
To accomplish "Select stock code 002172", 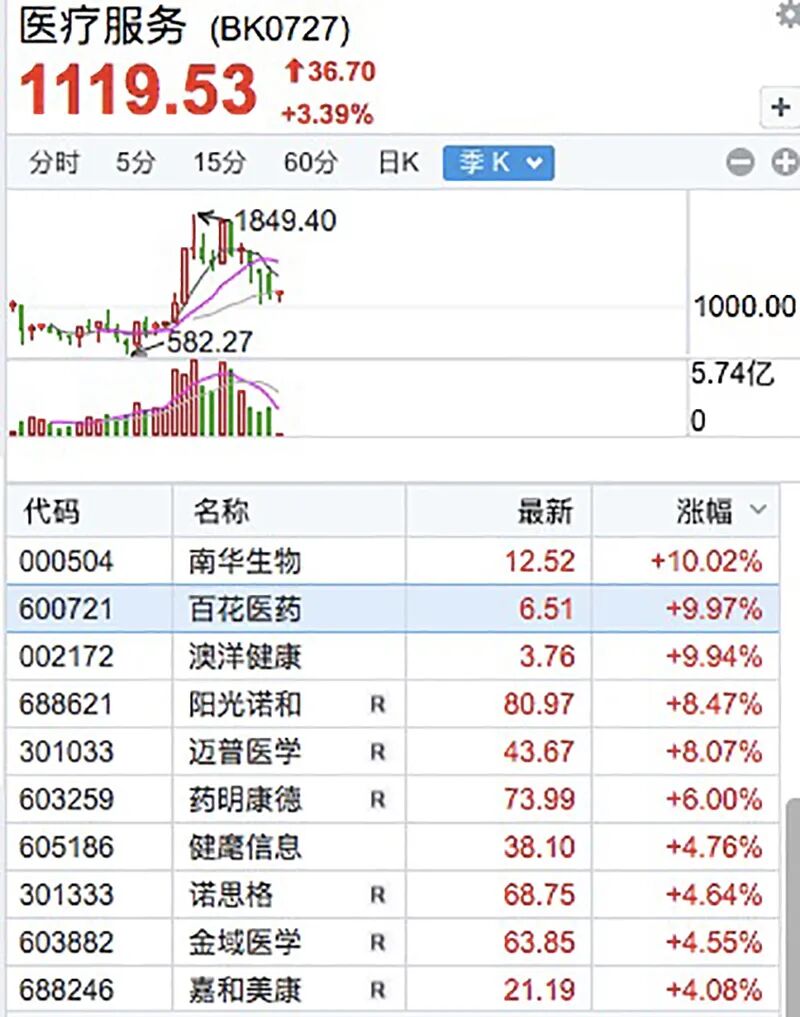I will coord(66,656).
